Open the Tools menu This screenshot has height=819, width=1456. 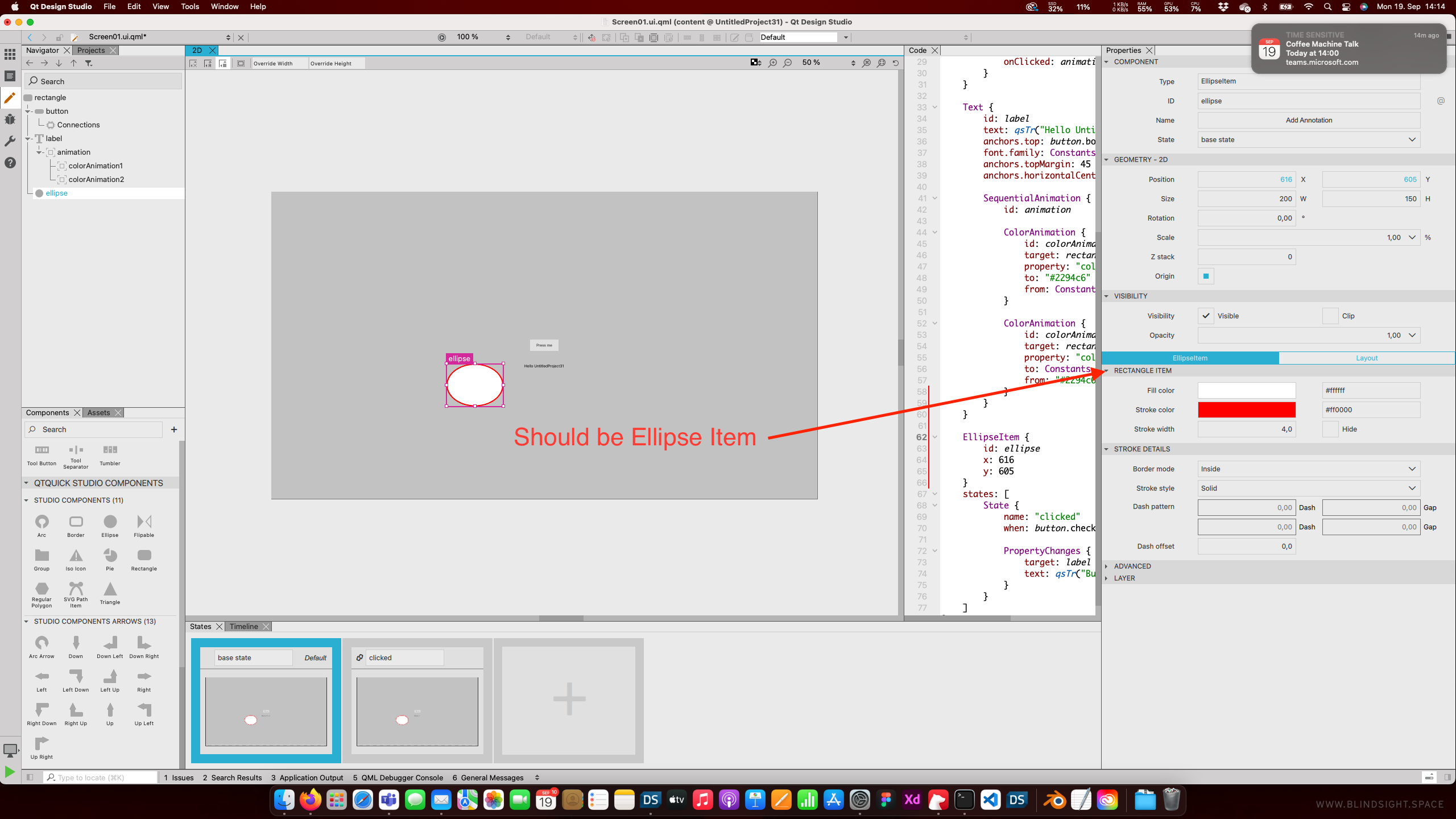click(189, 7)
